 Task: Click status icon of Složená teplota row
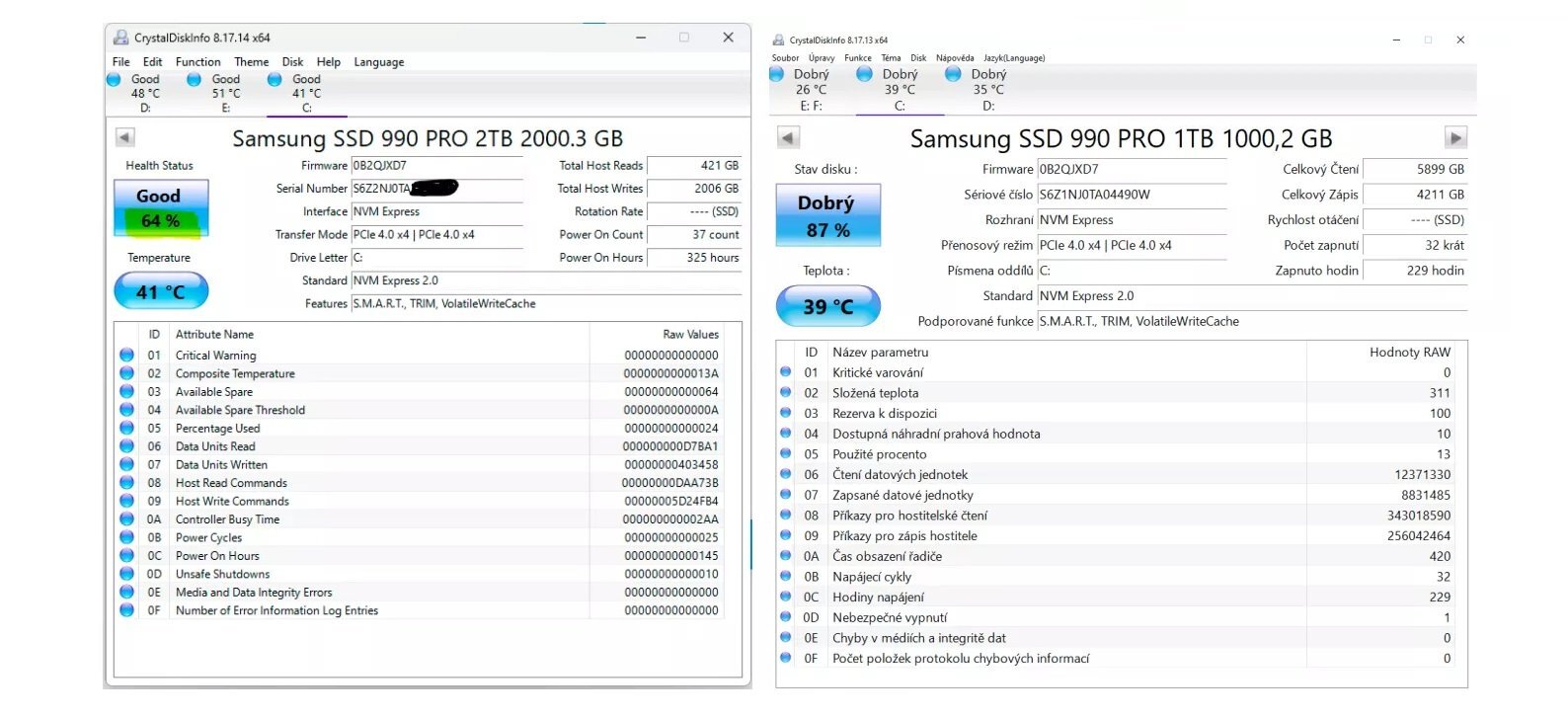786,392
